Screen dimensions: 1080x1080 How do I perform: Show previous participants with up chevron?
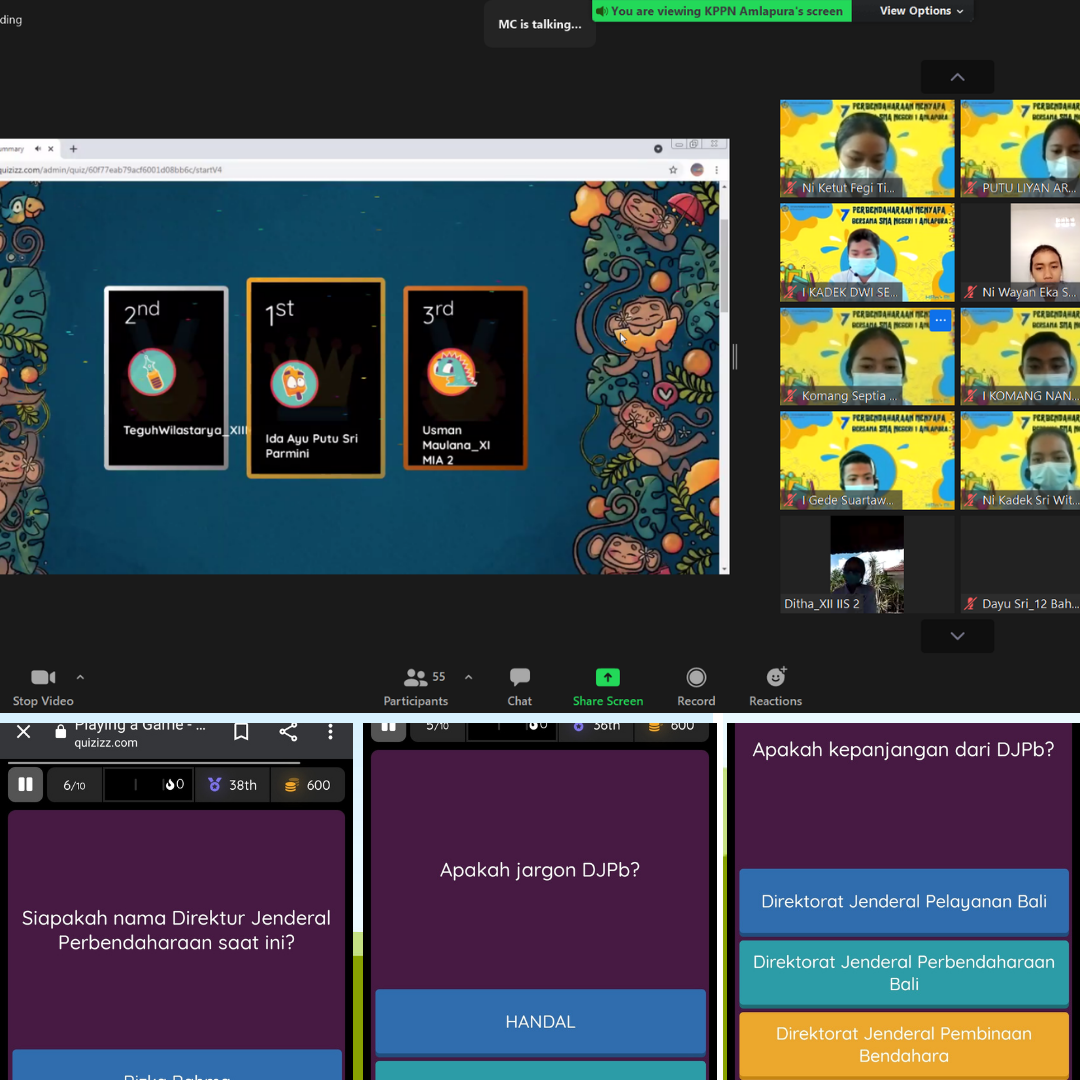click(957, 77)
